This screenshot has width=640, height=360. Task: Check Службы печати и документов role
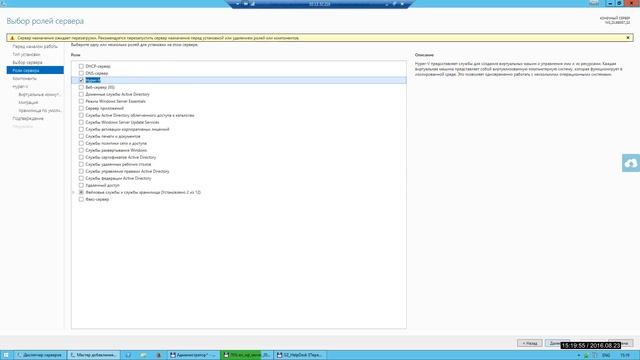pyautogui.click(x=81, y=136)
